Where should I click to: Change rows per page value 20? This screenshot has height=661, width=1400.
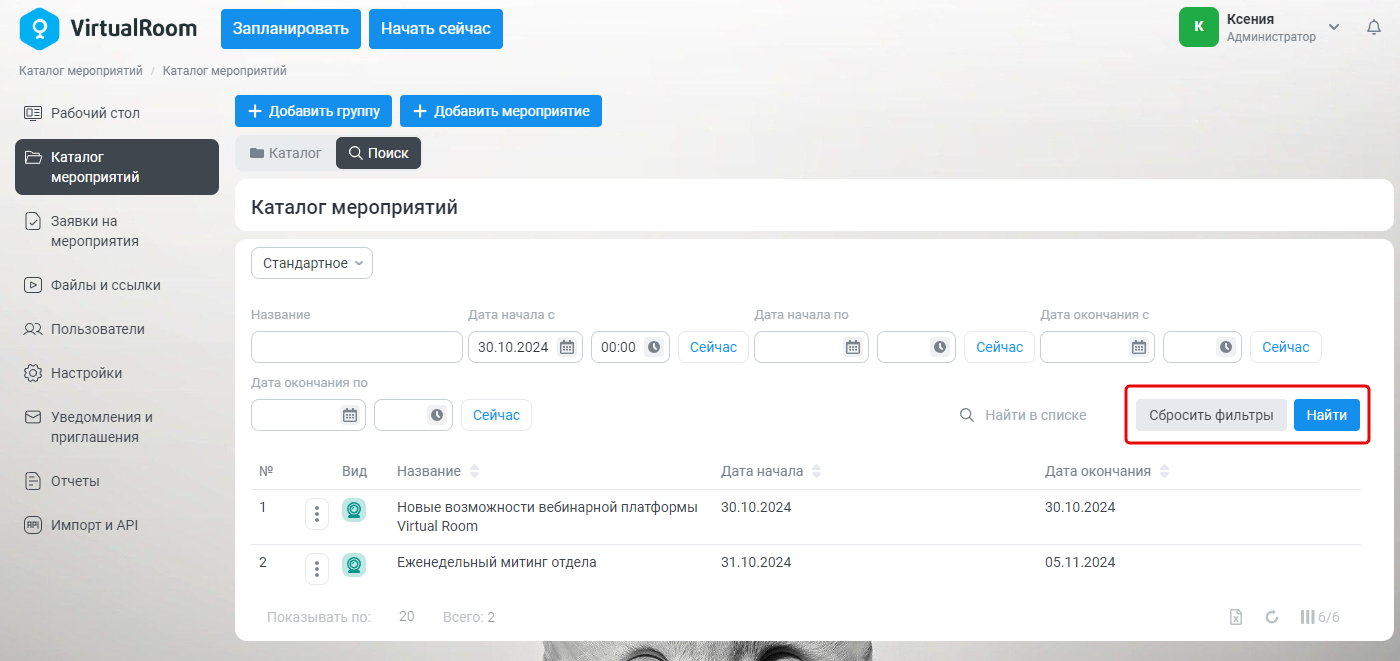pos(407,617)
